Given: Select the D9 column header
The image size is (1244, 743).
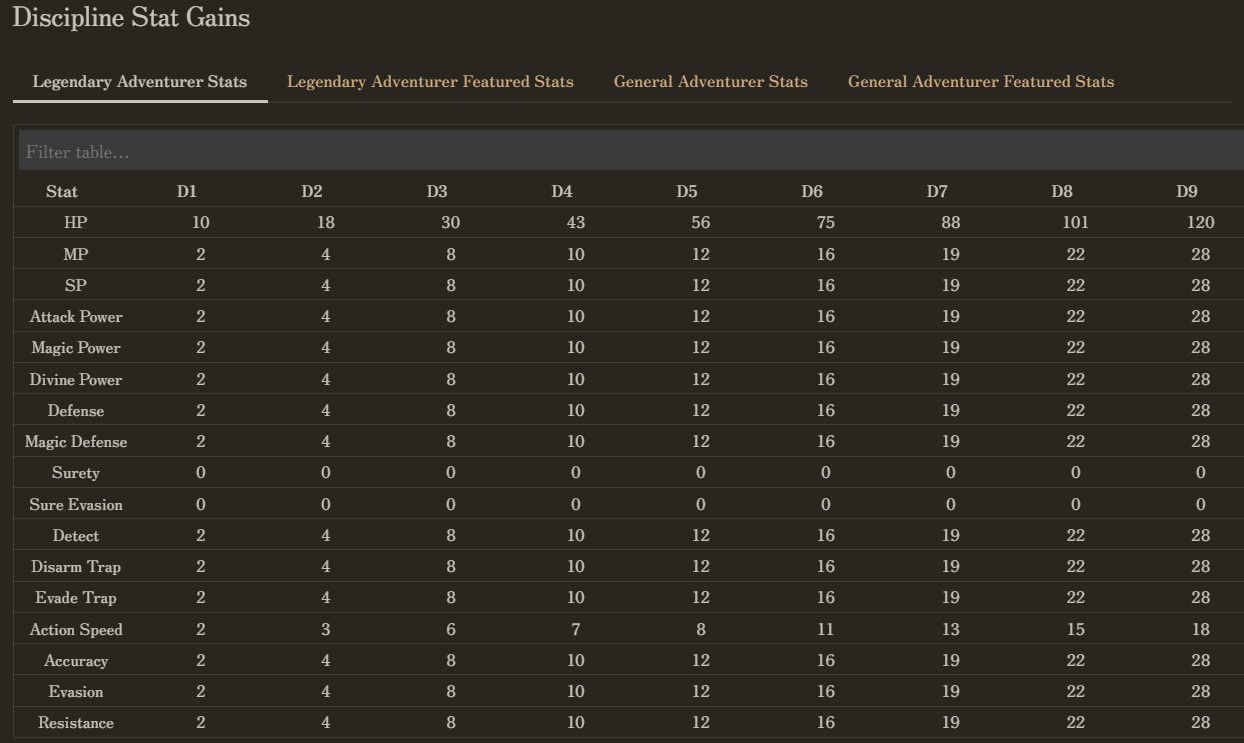Looking at the screenshot, I should [x=1187, y=191].
